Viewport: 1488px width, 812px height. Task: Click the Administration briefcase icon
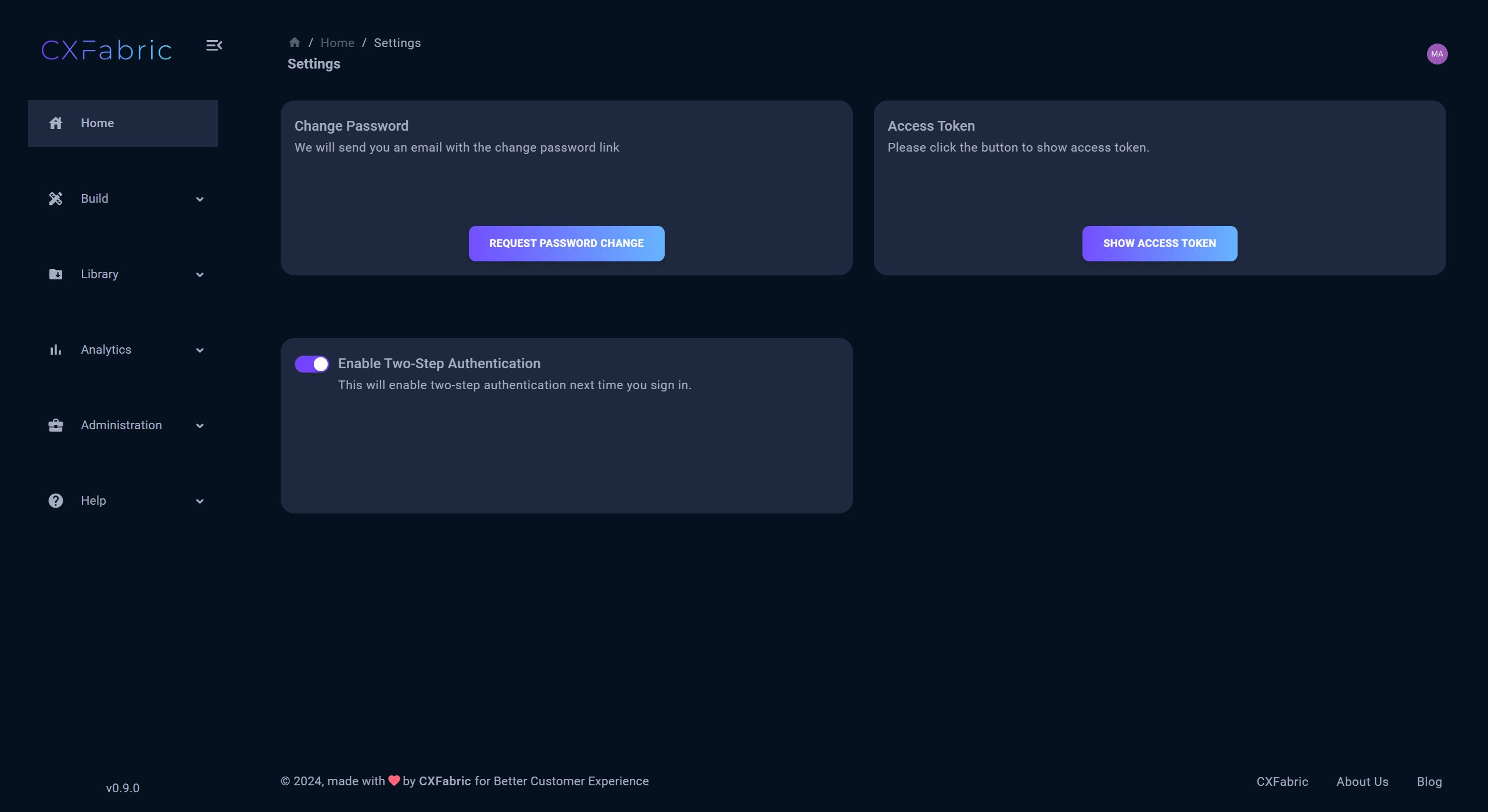(x=56, y=425)
